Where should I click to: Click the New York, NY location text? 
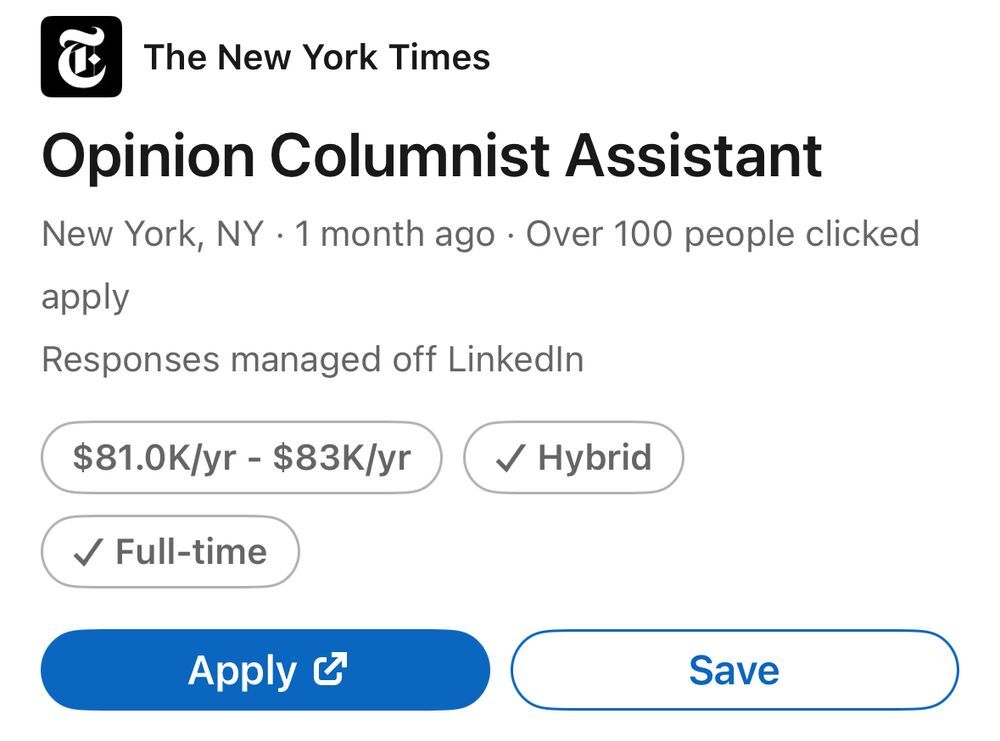[152, 234]
